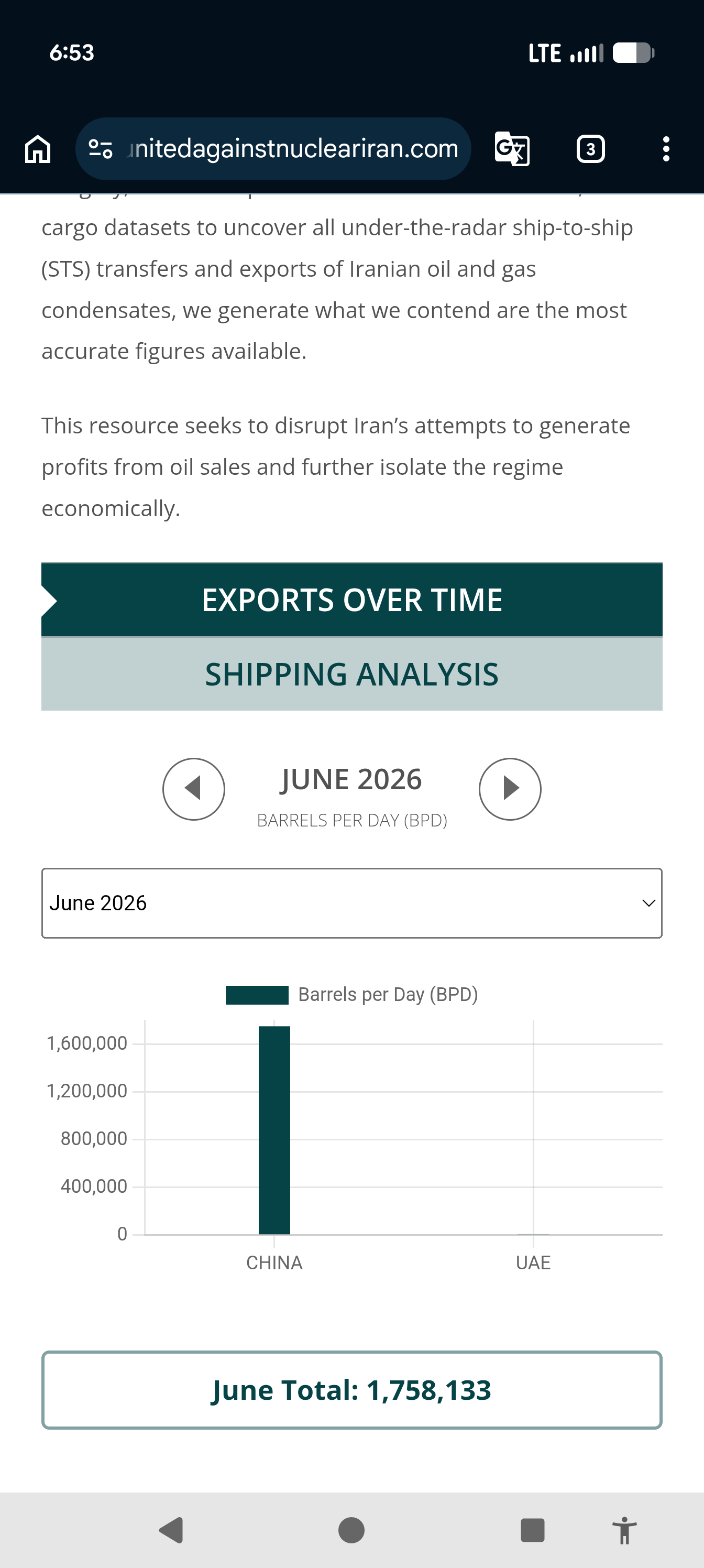Image resolution: width=704 pixels, height=1568 pixels.
Task: Tap Android recent apps square button
Action: pyautogui.click(x=532, y=1530)
